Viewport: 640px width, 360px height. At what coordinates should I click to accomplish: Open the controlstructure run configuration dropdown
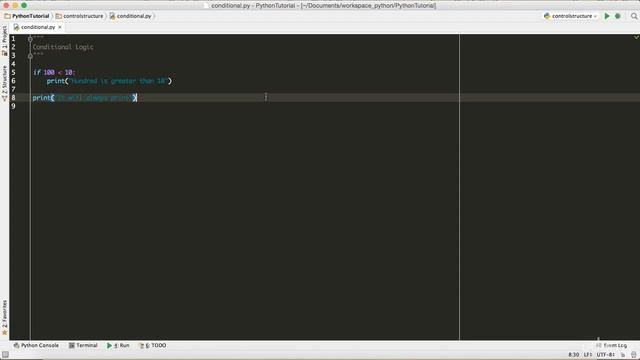571,16
